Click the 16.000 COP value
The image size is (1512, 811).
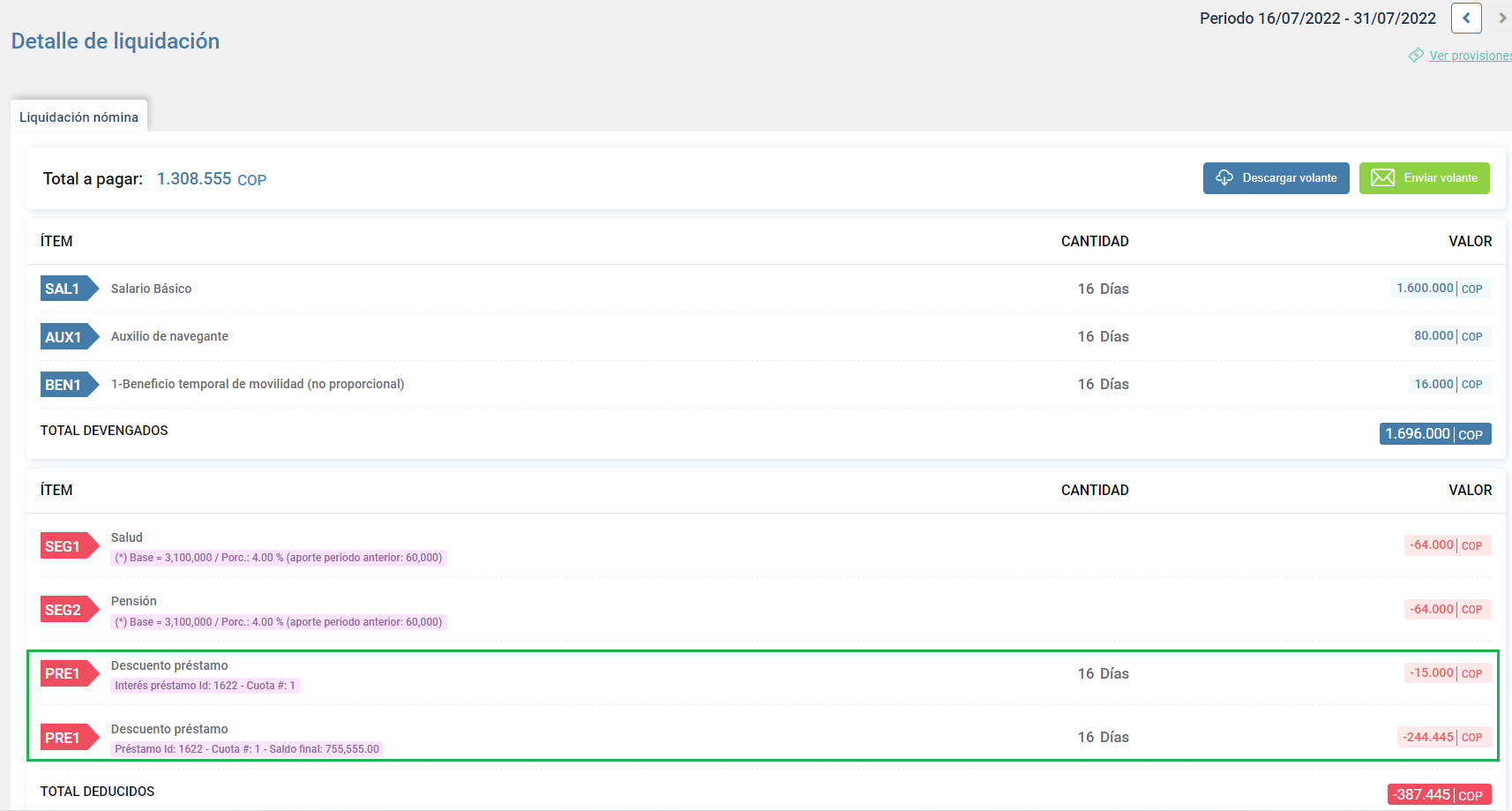[x=1449, y=384]
